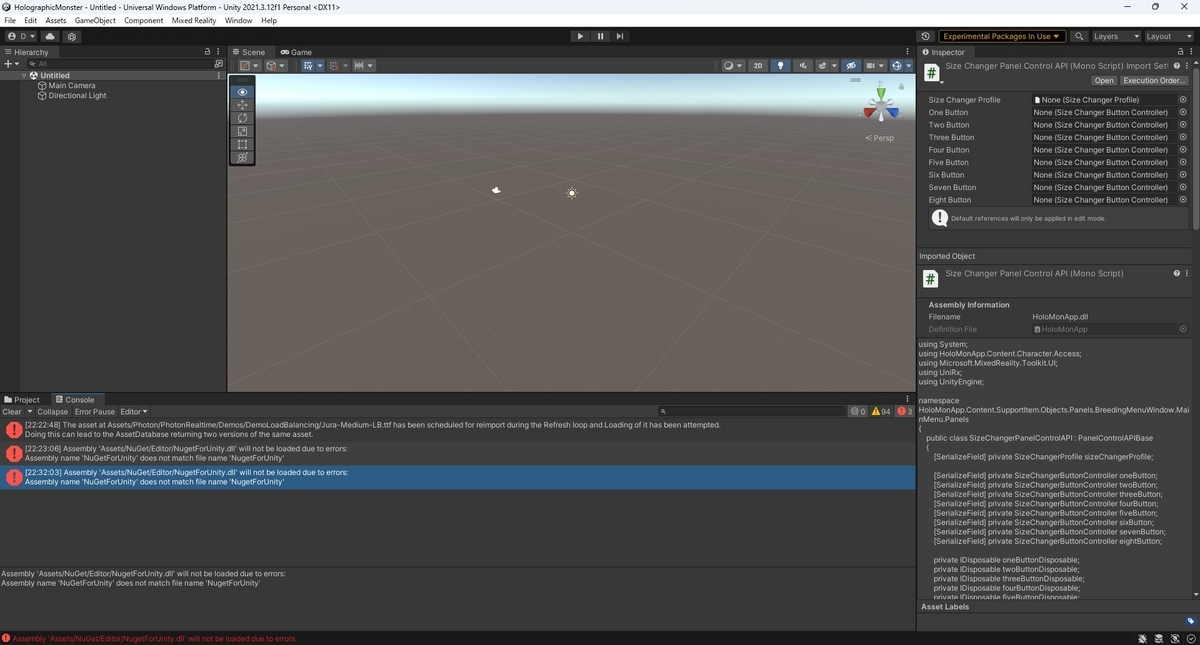This screenshot has width=1200, height=645.
Task: Pick object for Eight Button field
Action: [x=1183, y=200]
